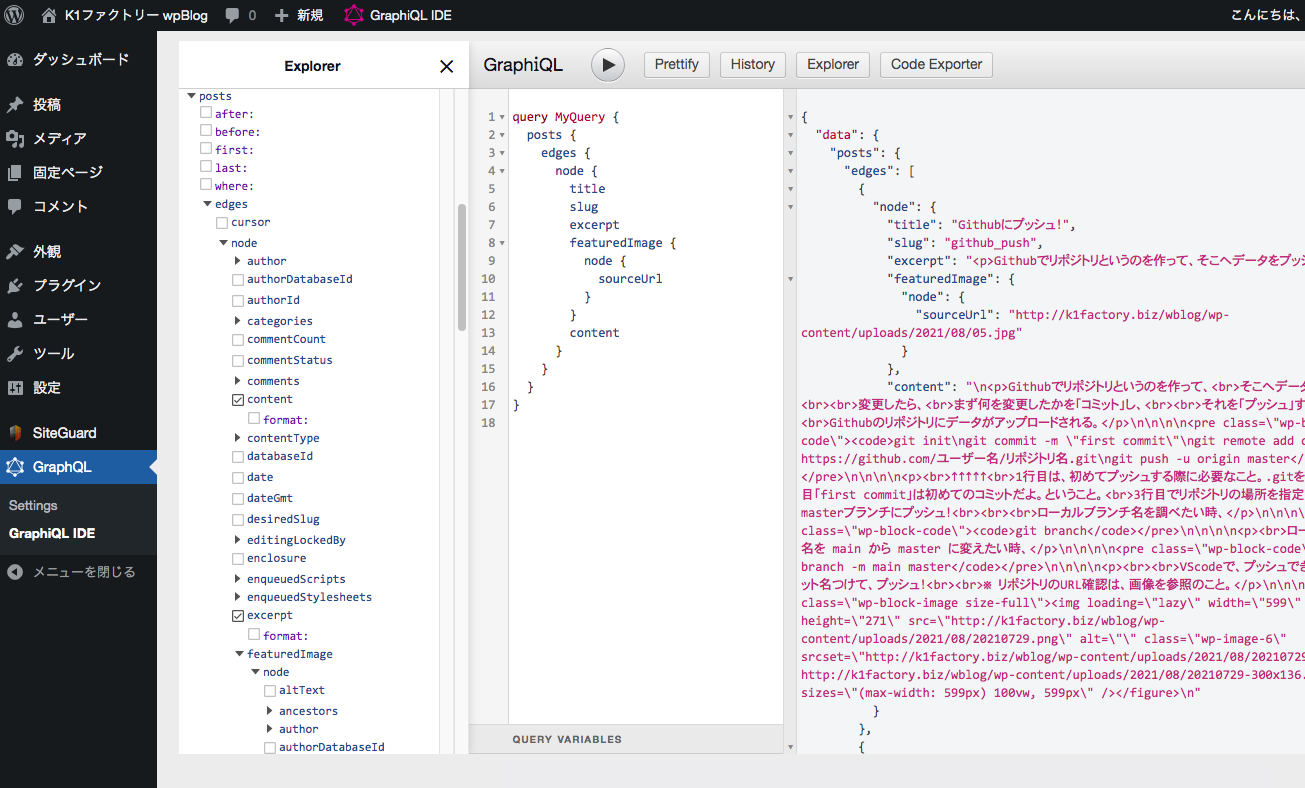Click the WordPress logo icon
The width and height of the screenshot is (1305, 788).
[x=14, y=15]
